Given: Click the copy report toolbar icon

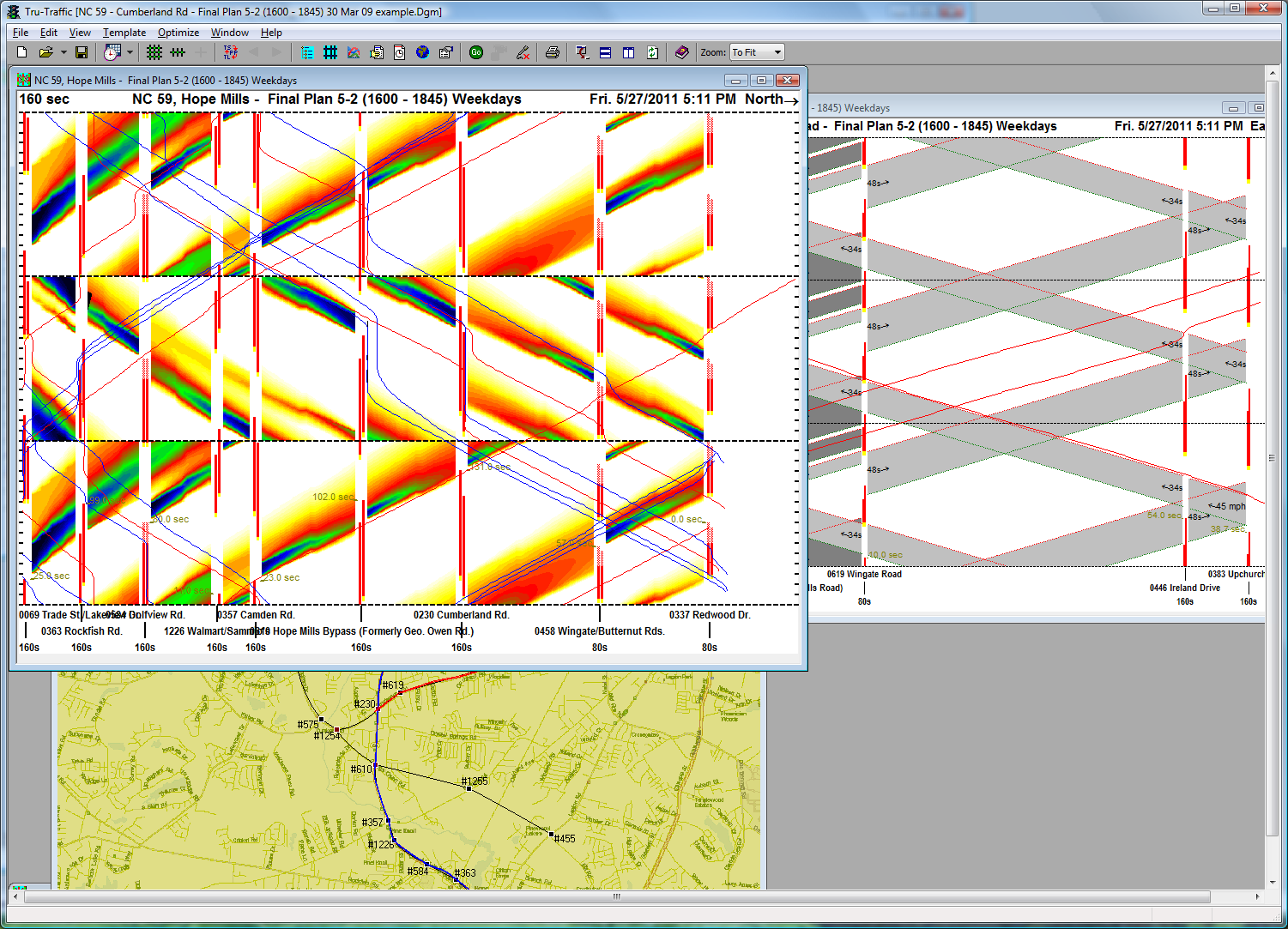Looking at the screenshot, I should pos(377,52).
